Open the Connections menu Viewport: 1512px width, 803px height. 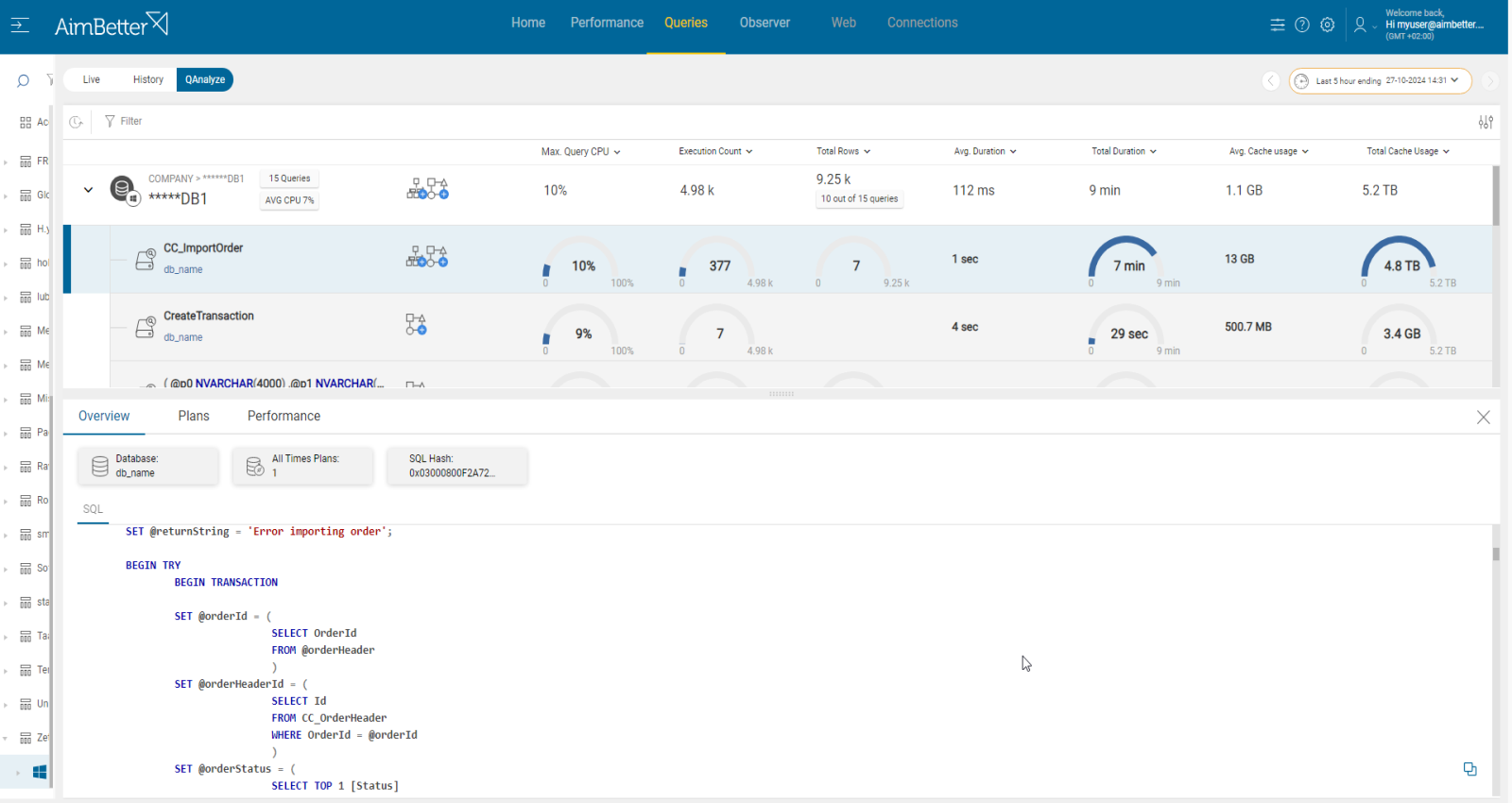coord(922,23)
